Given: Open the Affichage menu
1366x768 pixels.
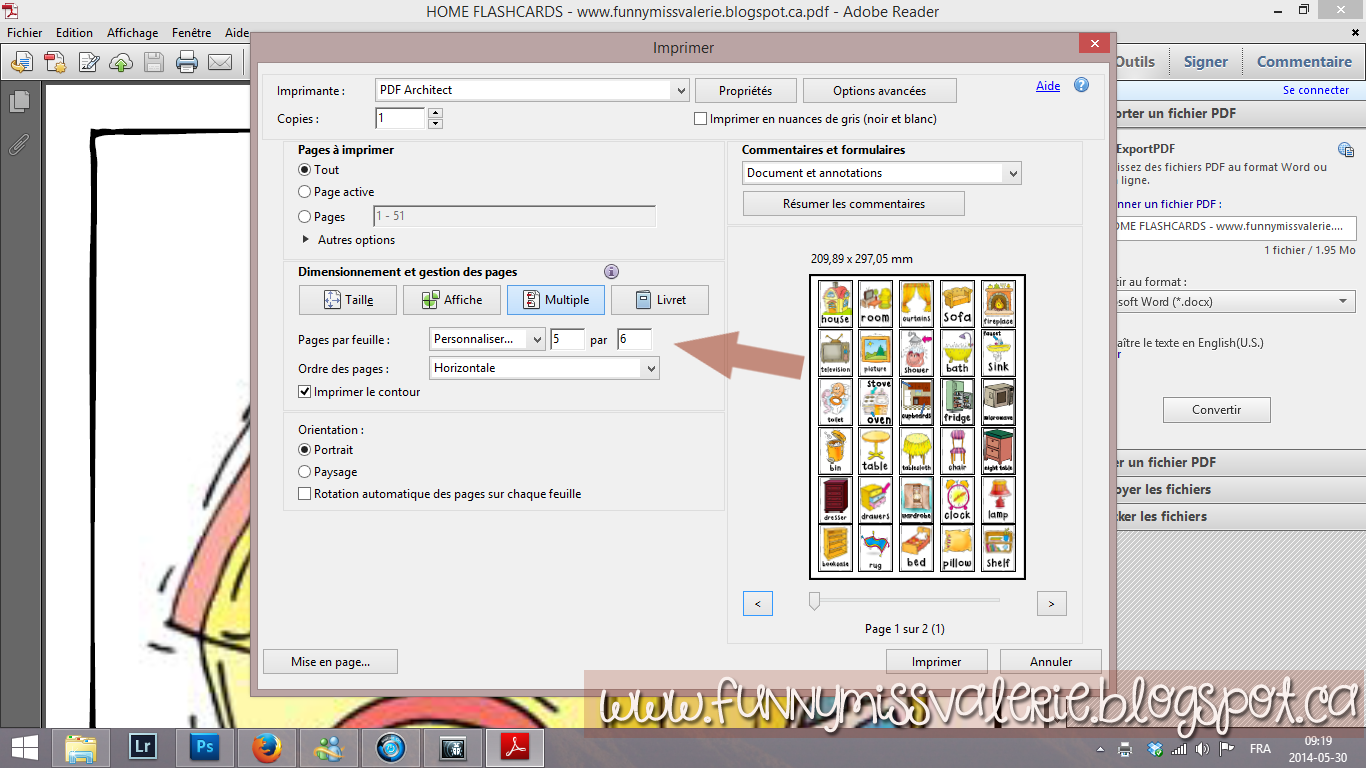Looking at the screenshot, I should (131, 33).
